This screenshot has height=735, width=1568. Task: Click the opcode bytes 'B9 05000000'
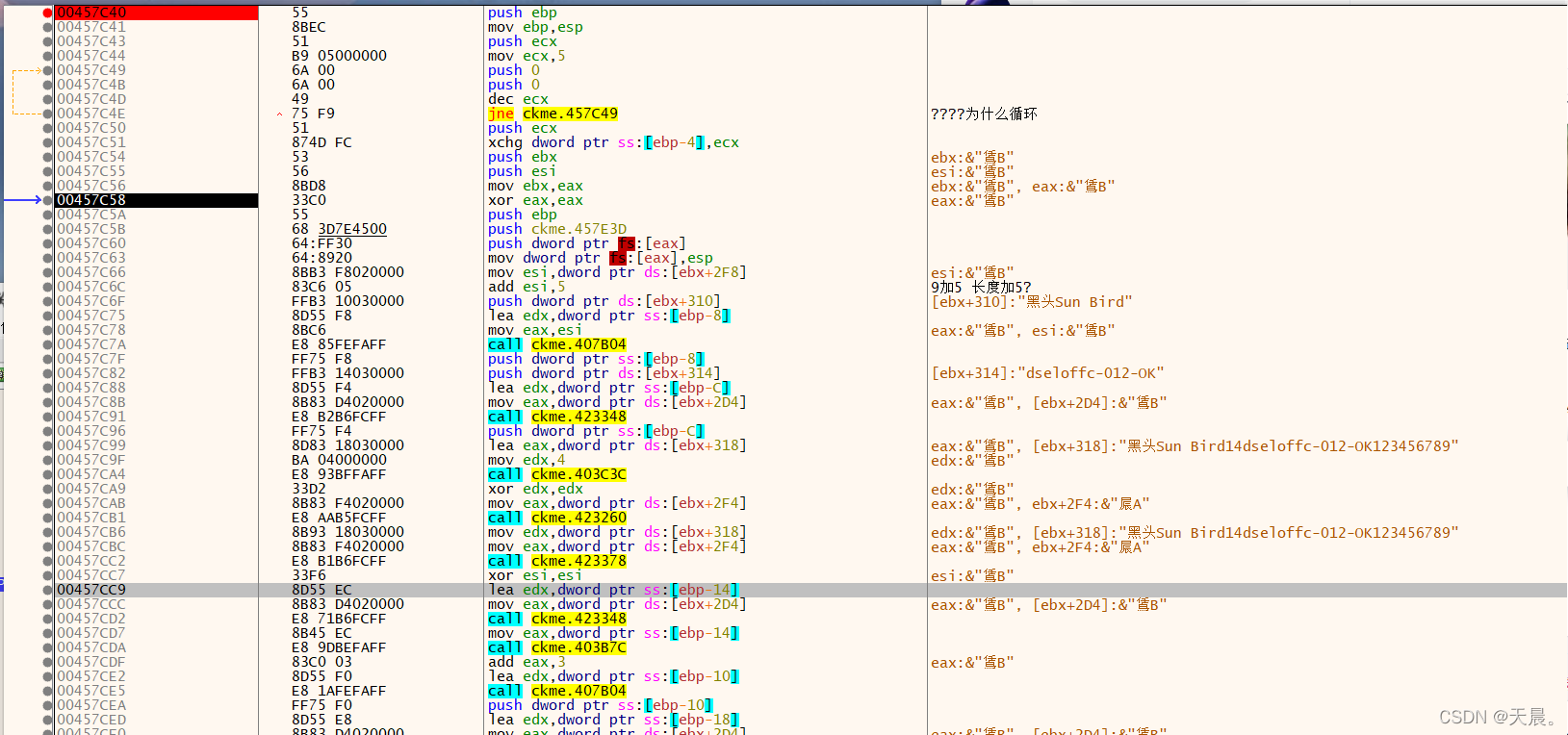tap(340, 56)
